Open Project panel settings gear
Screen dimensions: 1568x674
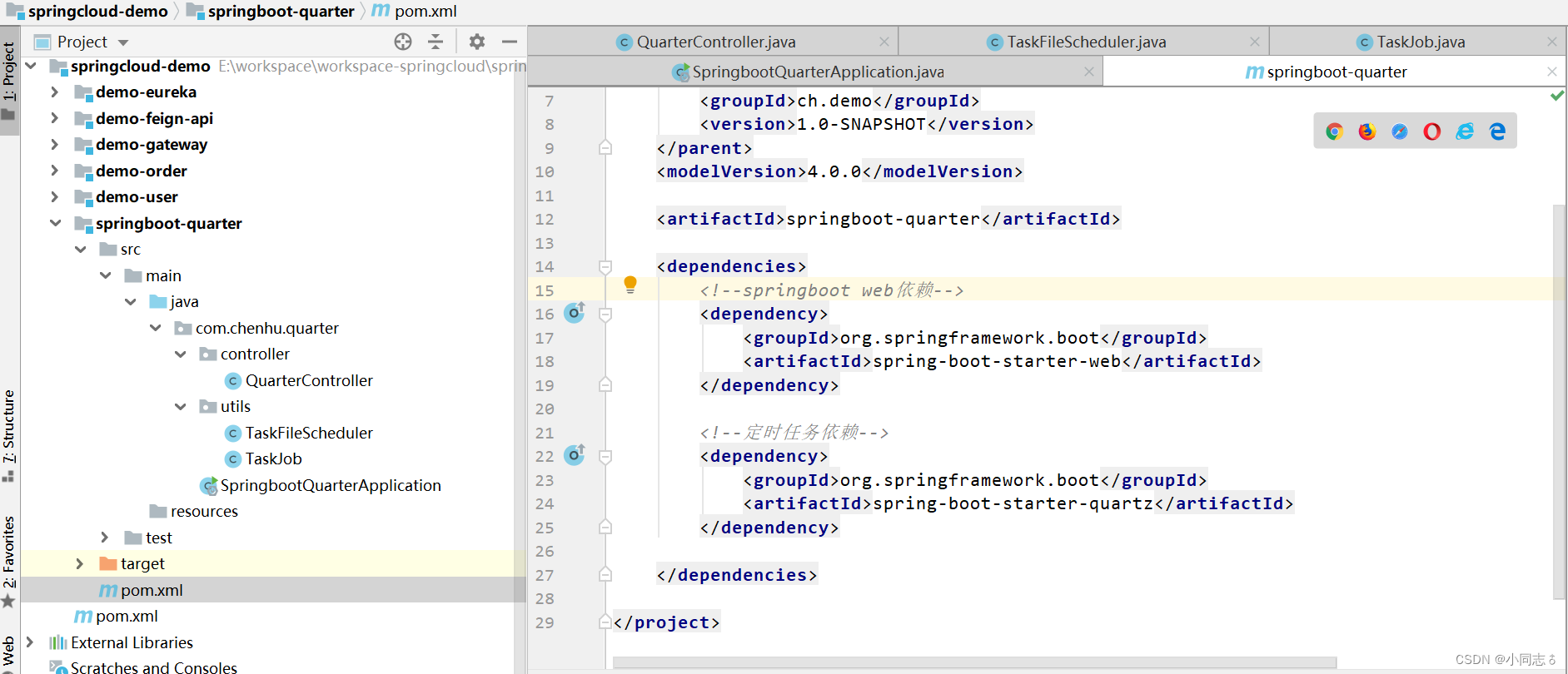point(476,42)
